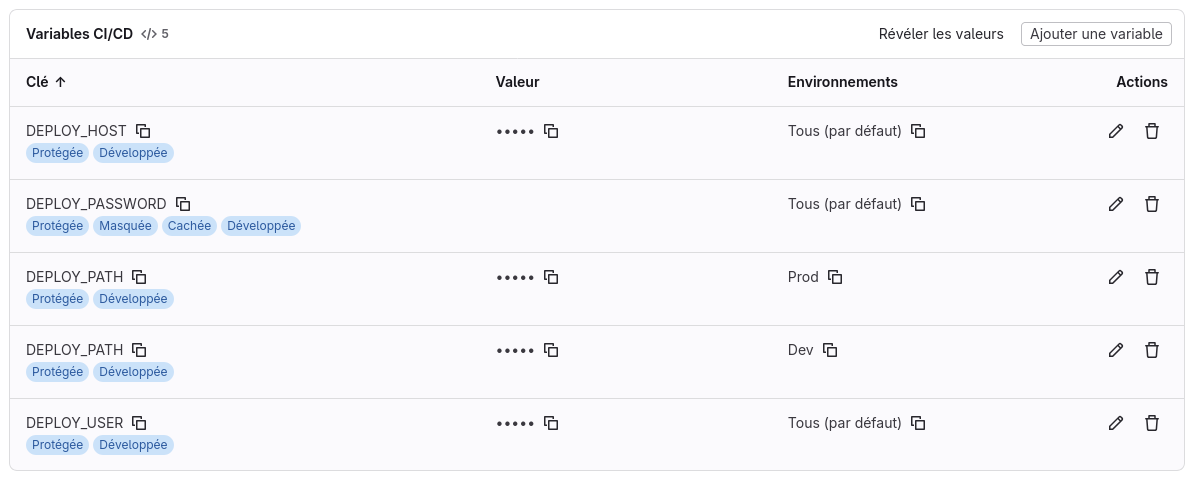Copy the DEPLOY_HOST key name
This screenshot has height=479, width=1195.
pos(143,131)
